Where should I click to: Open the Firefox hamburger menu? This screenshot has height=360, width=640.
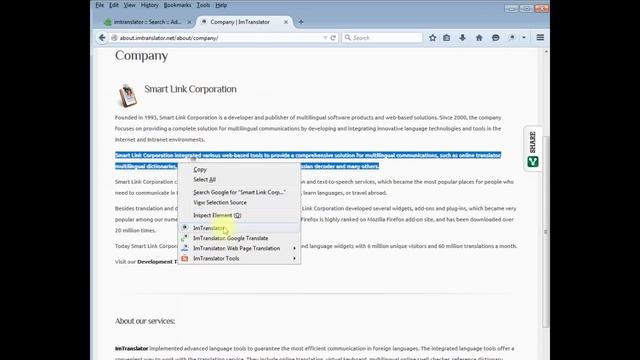pyautogui.click(x=540, y=38)
